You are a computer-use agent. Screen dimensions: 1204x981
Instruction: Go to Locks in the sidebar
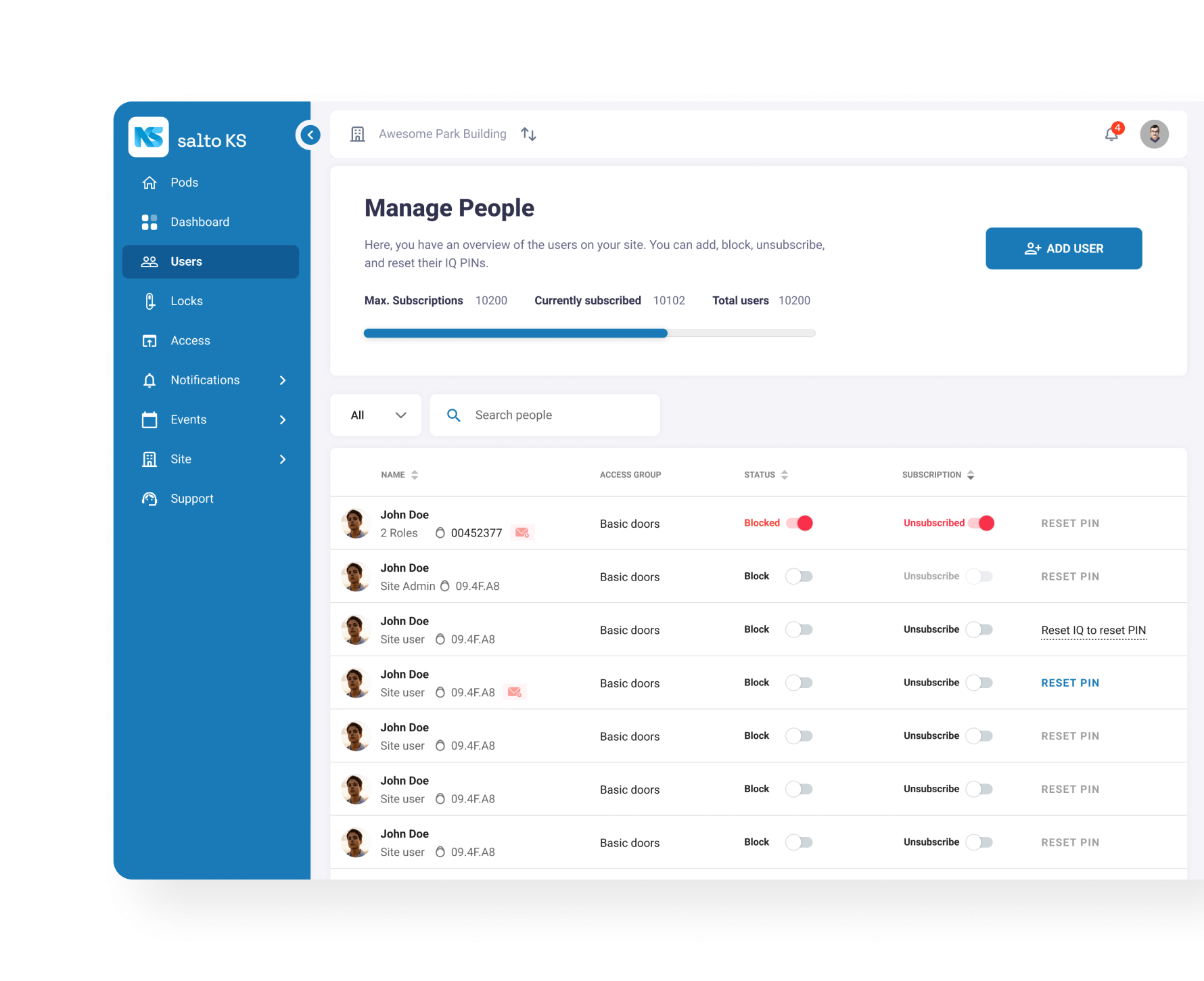tap(186, 301)
